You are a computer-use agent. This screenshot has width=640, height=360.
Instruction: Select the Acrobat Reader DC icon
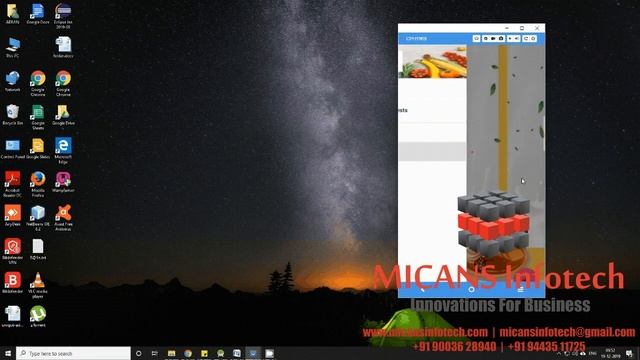point(13,184)
